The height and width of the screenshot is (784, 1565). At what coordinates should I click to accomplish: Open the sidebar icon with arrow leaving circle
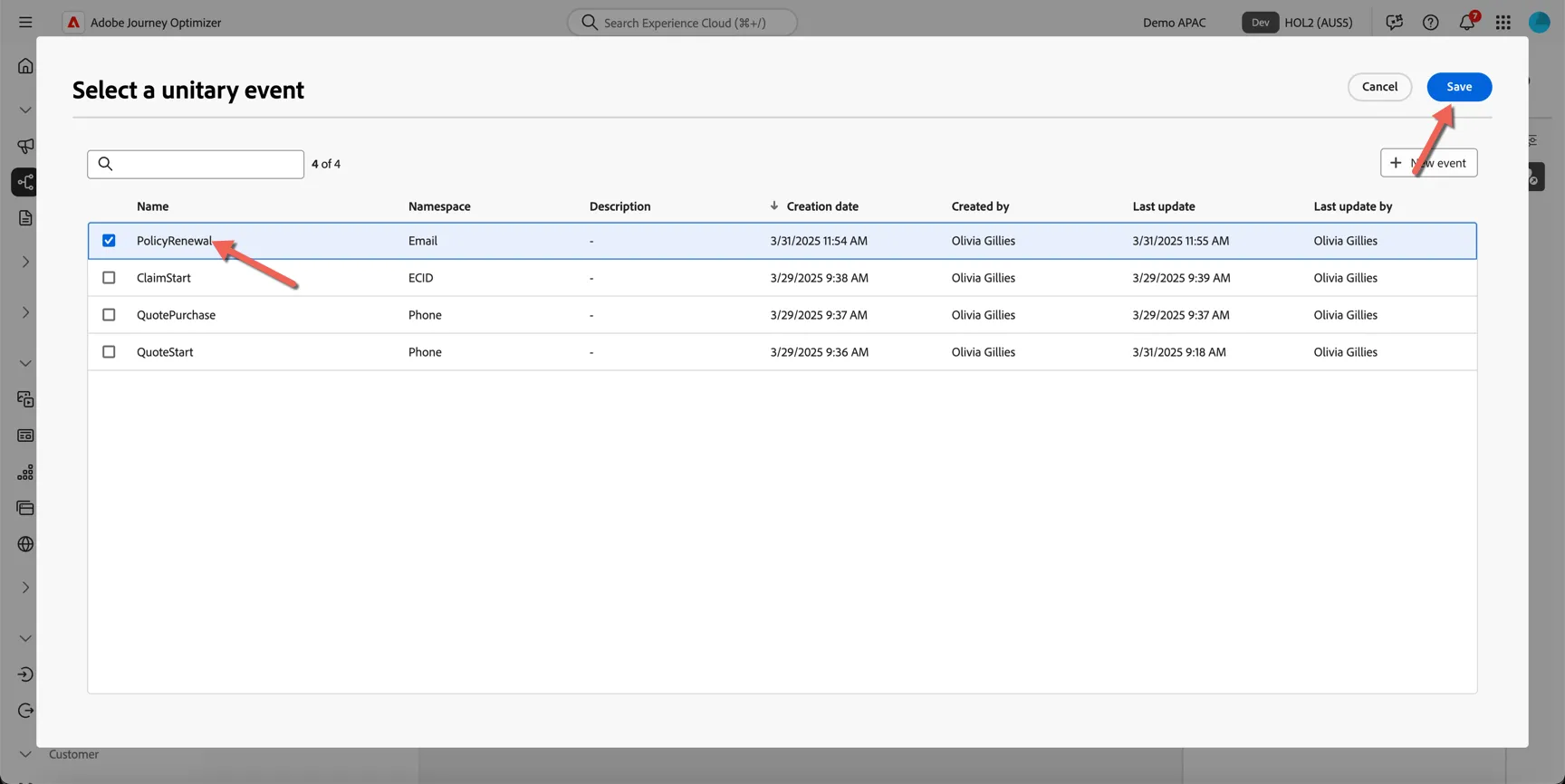point(25,711)
